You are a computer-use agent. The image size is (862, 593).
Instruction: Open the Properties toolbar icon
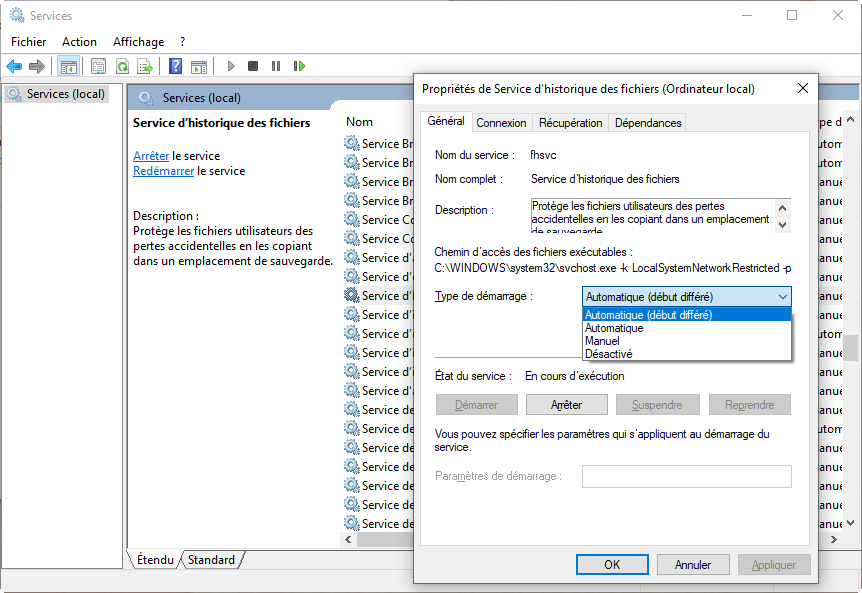(x=98, y=66)
